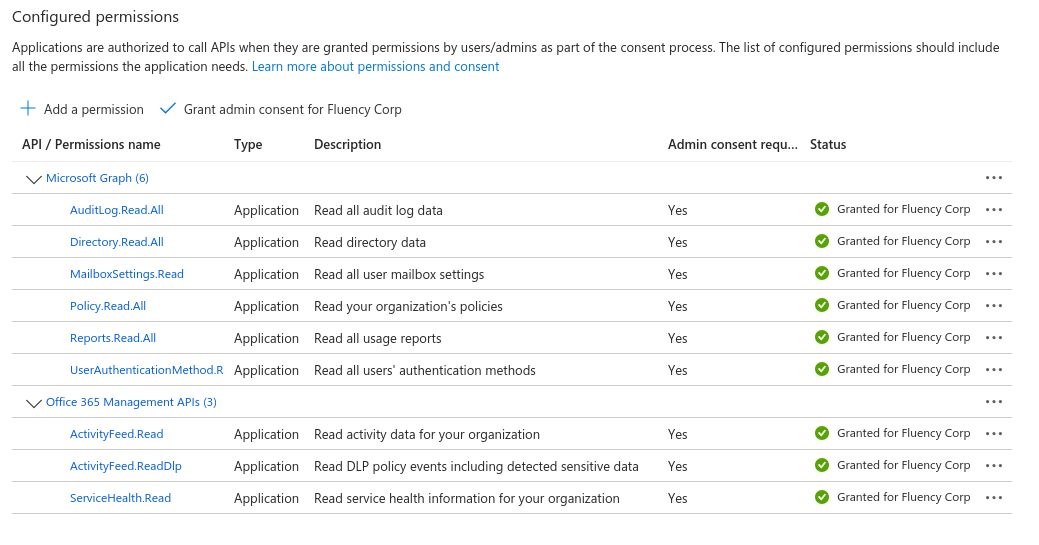Screen dimensions: 1039x545
Task: Click the Application type in ActivityFeed.Read row
Action: click(266, 434)
